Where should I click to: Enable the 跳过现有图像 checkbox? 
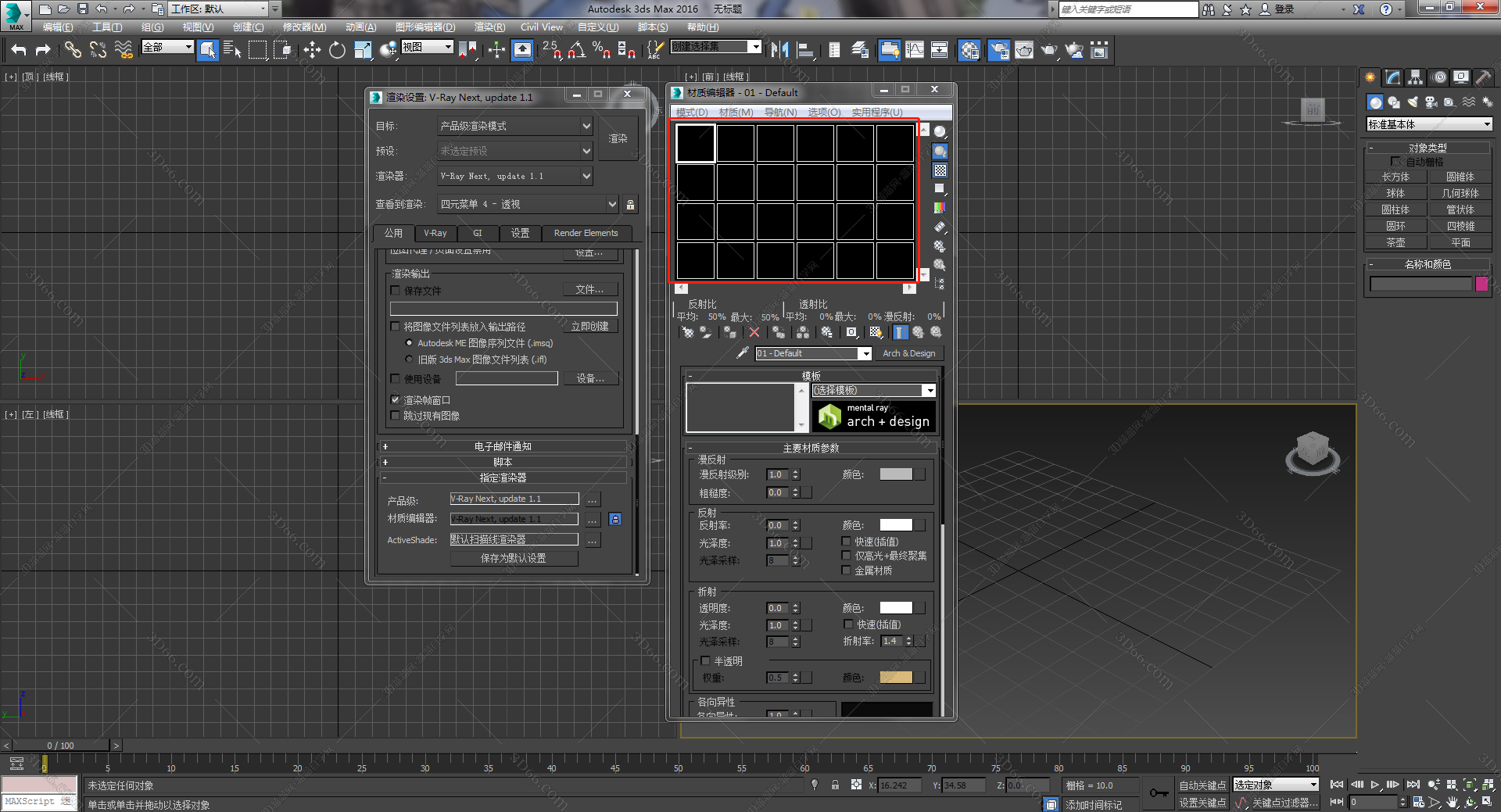coord(396,415)
